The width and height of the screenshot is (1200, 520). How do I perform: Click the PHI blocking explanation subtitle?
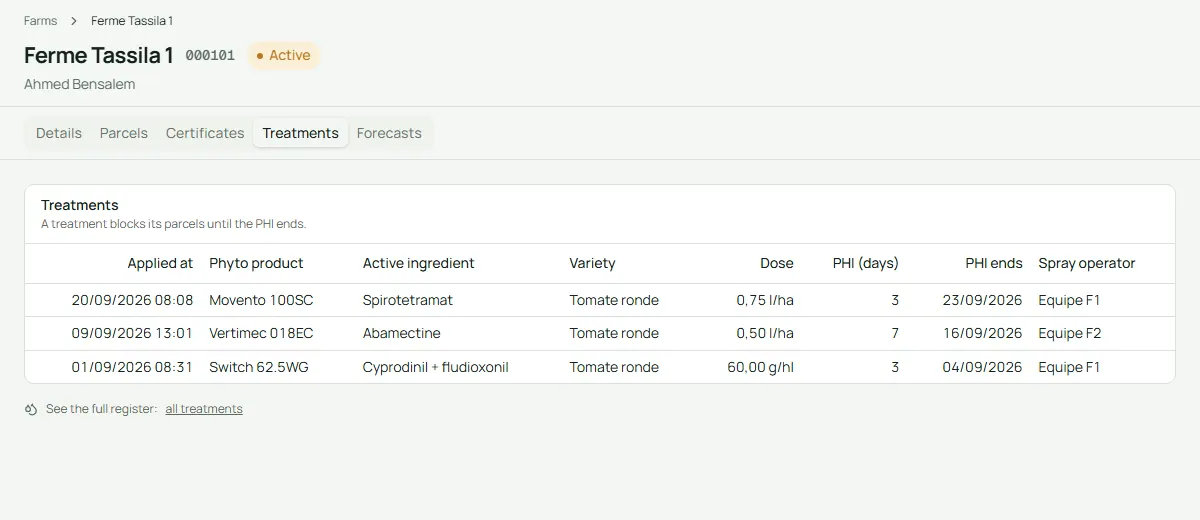pyautogui.click(x=174, y=224)
